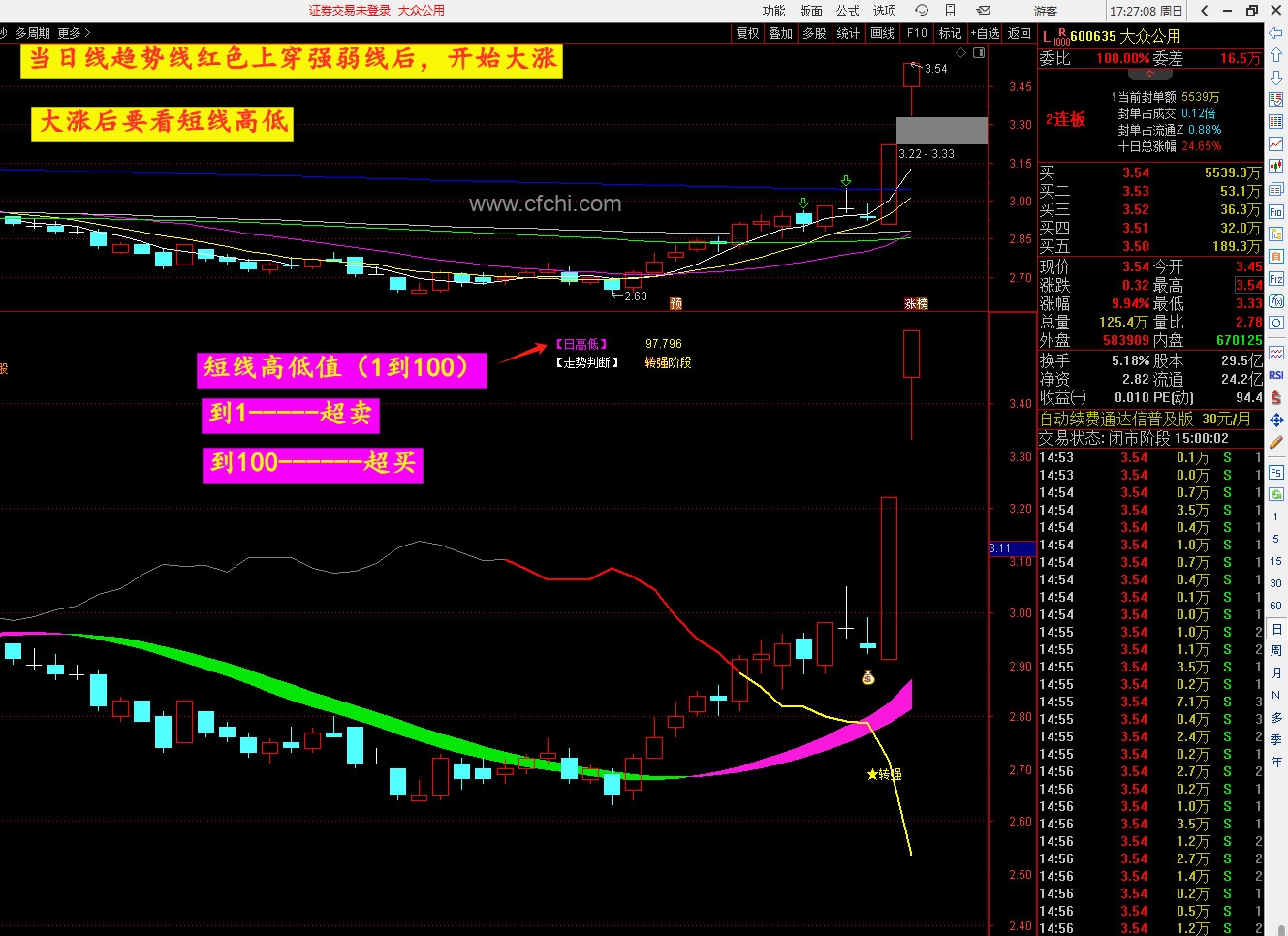
Task: Click the 返回 toolbar button
Action: click(x=1019, y=33)
